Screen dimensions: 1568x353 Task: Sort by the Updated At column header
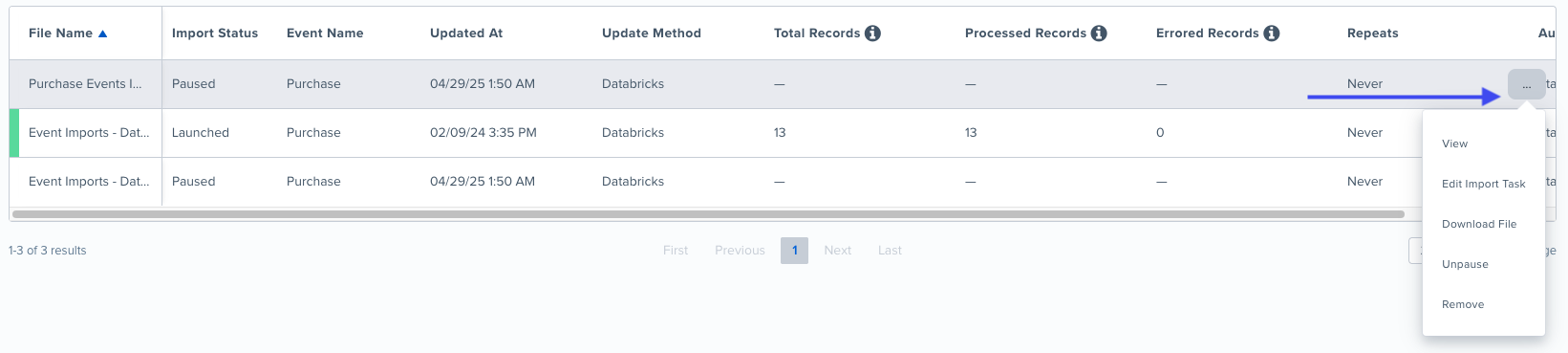(x=466, y=33)
